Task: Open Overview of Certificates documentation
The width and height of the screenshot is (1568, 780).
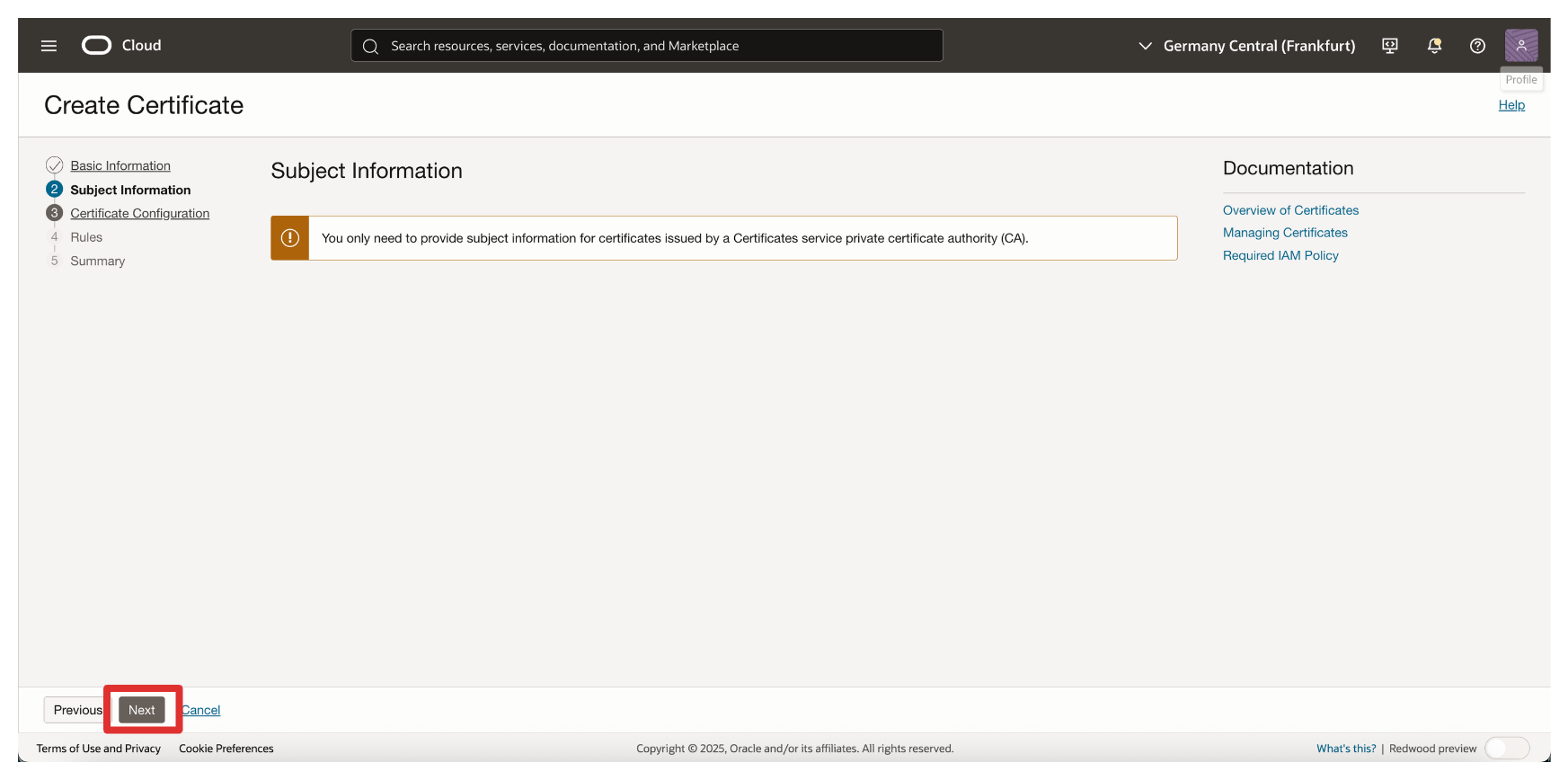Action: coord(1290,210)
